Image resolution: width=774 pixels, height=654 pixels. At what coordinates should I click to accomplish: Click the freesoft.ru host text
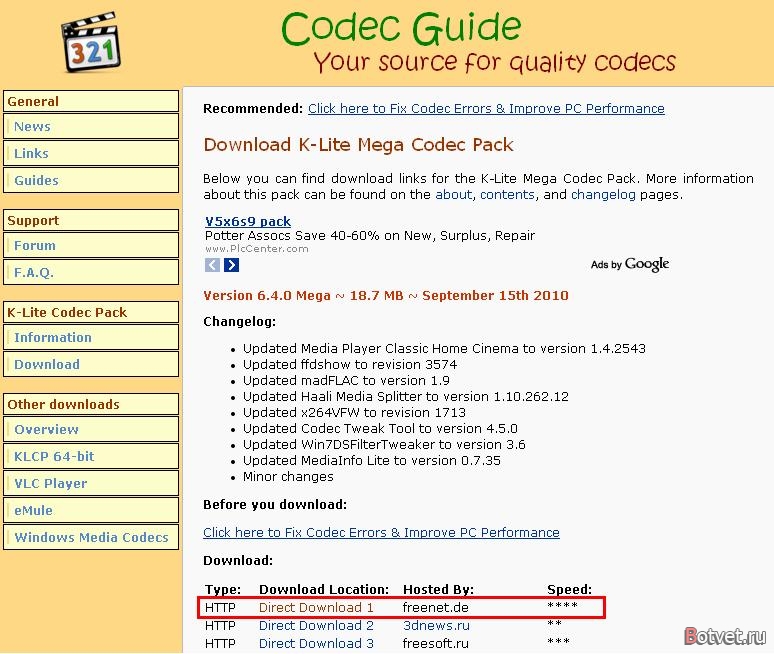[x=435, y=644]
